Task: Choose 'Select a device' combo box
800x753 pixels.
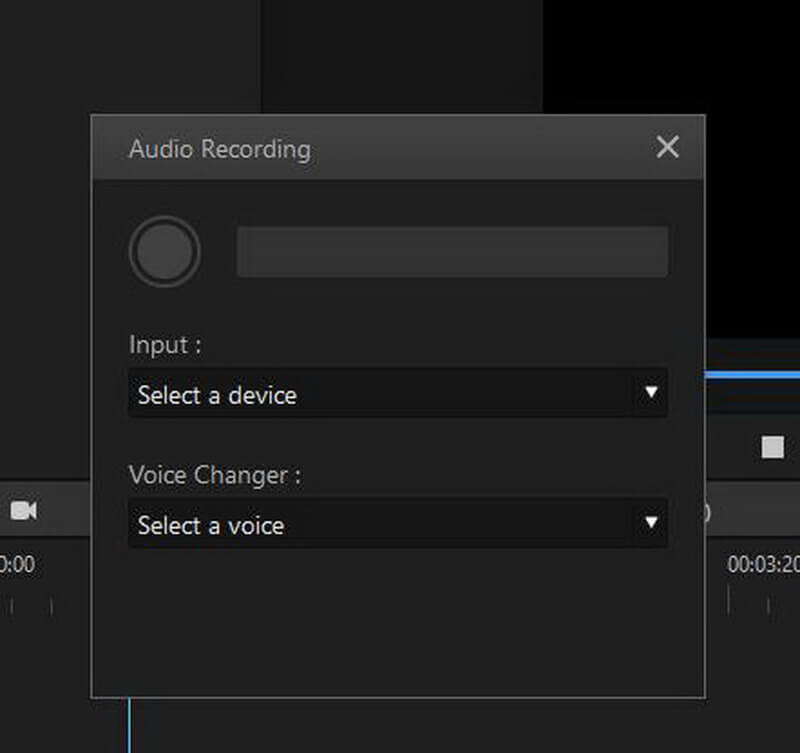Action: (398, 392)
